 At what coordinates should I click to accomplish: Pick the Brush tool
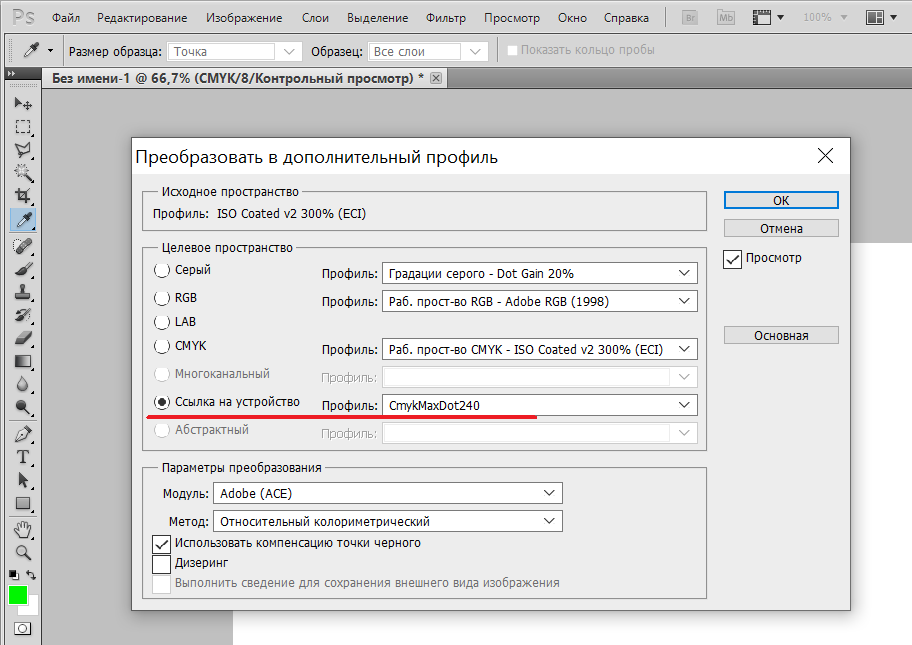pos(22,269)
